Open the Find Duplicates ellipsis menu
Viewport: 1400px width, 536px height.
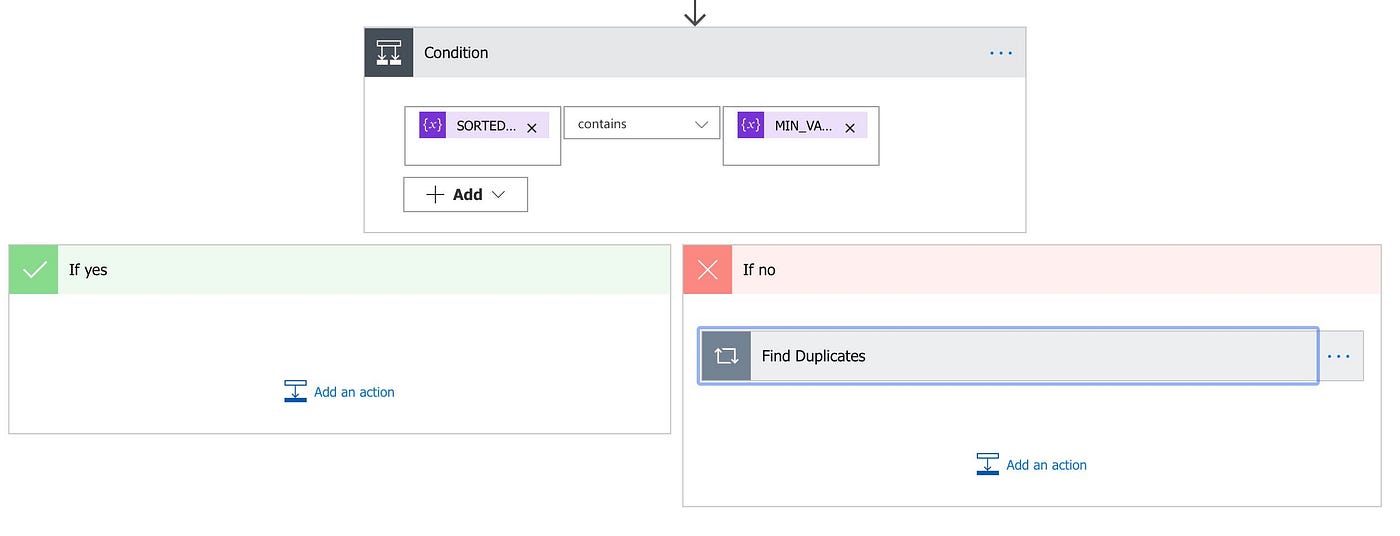[x=1339, y=356]
